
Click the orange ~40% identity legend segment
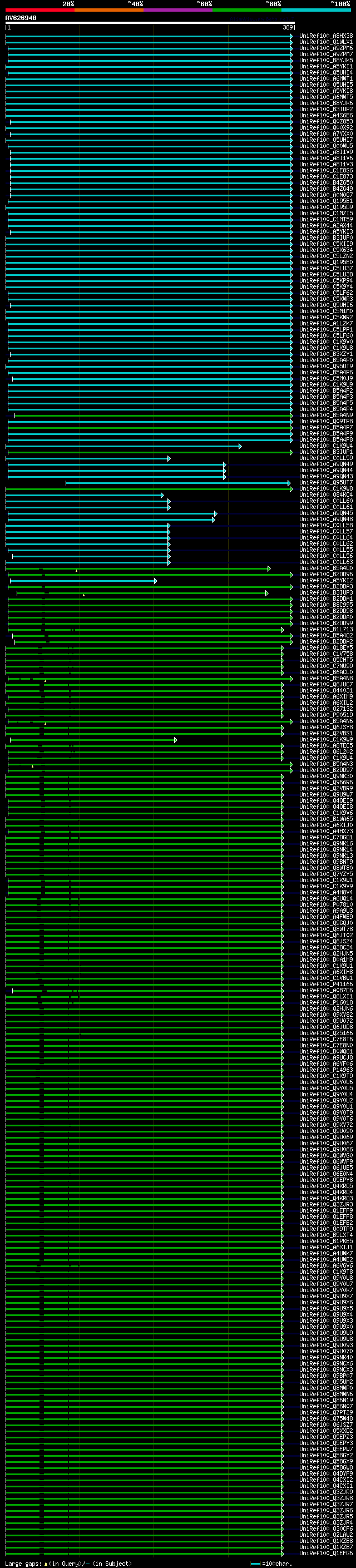tap(109, 10)
